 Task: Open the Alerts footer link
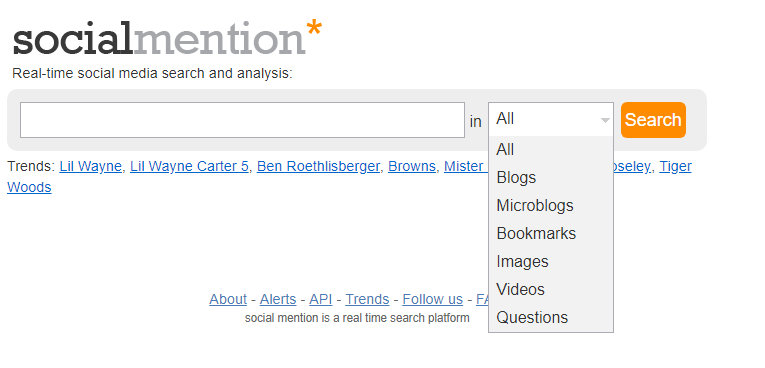[x=278, y=299]
